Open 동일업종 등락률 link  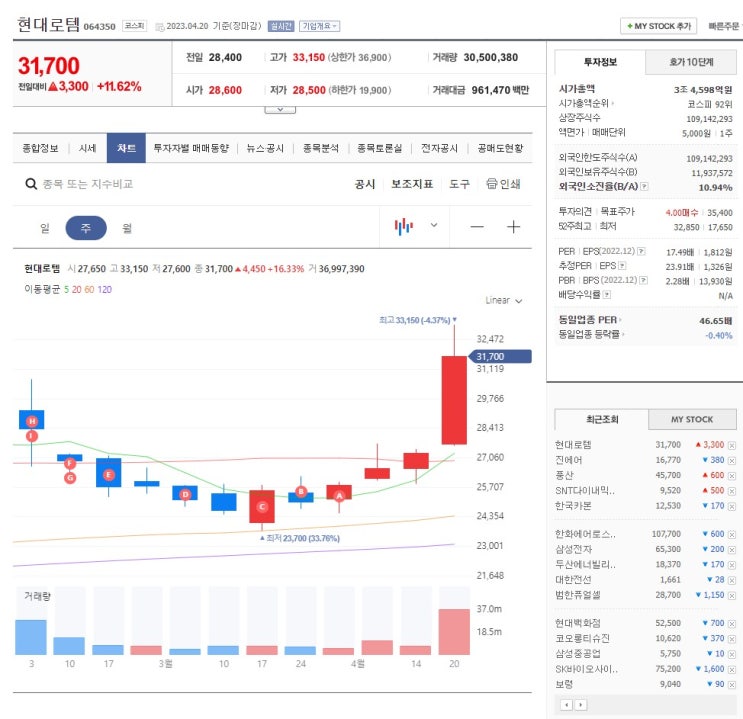(591, 334)
